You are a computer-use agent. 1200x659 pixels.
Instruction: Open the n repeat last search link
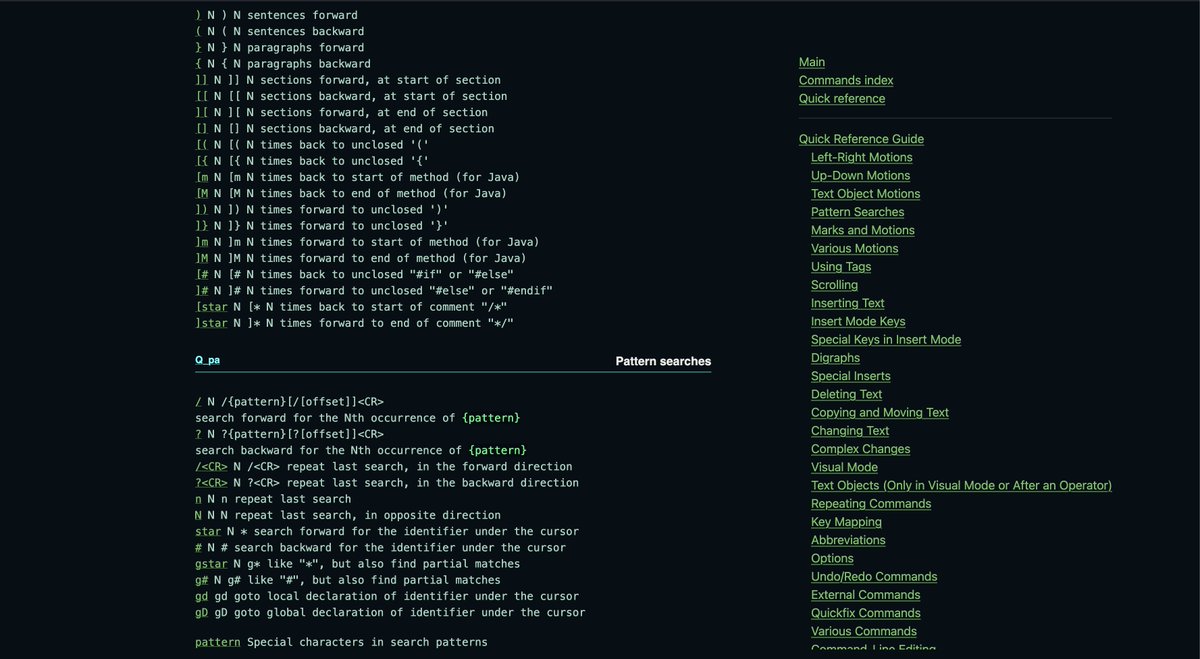click(198, 499)
